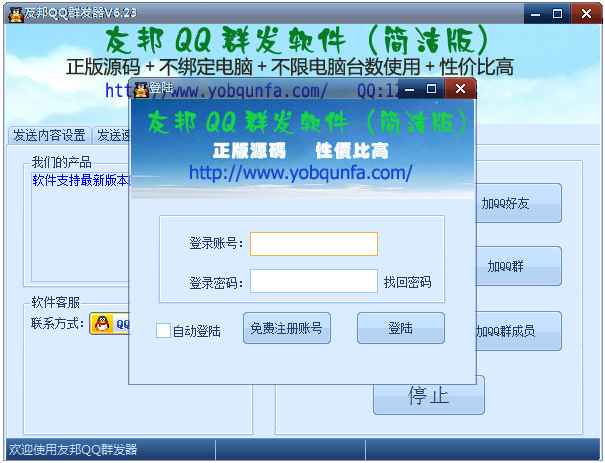This screenshot has height=463, width=605.
Task: Click the 登录密码 label
Action: pyautogui.click(x=216, y=283)
